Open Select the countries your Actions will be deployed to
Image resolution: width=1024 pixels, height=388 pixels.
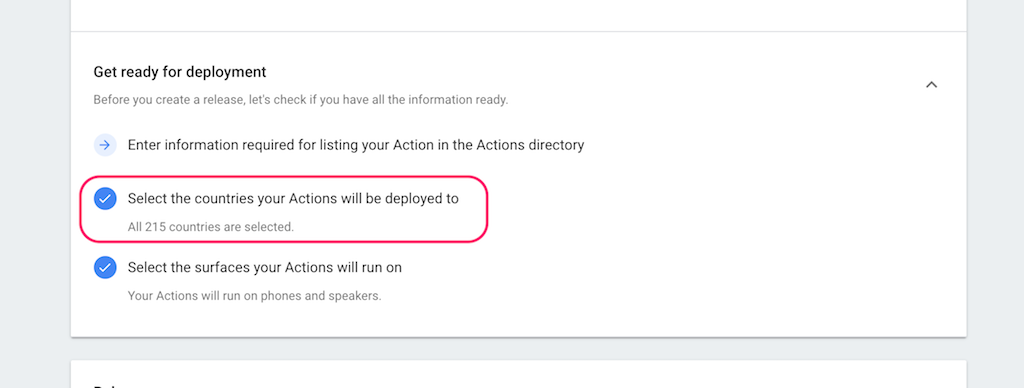click(293, 199)
